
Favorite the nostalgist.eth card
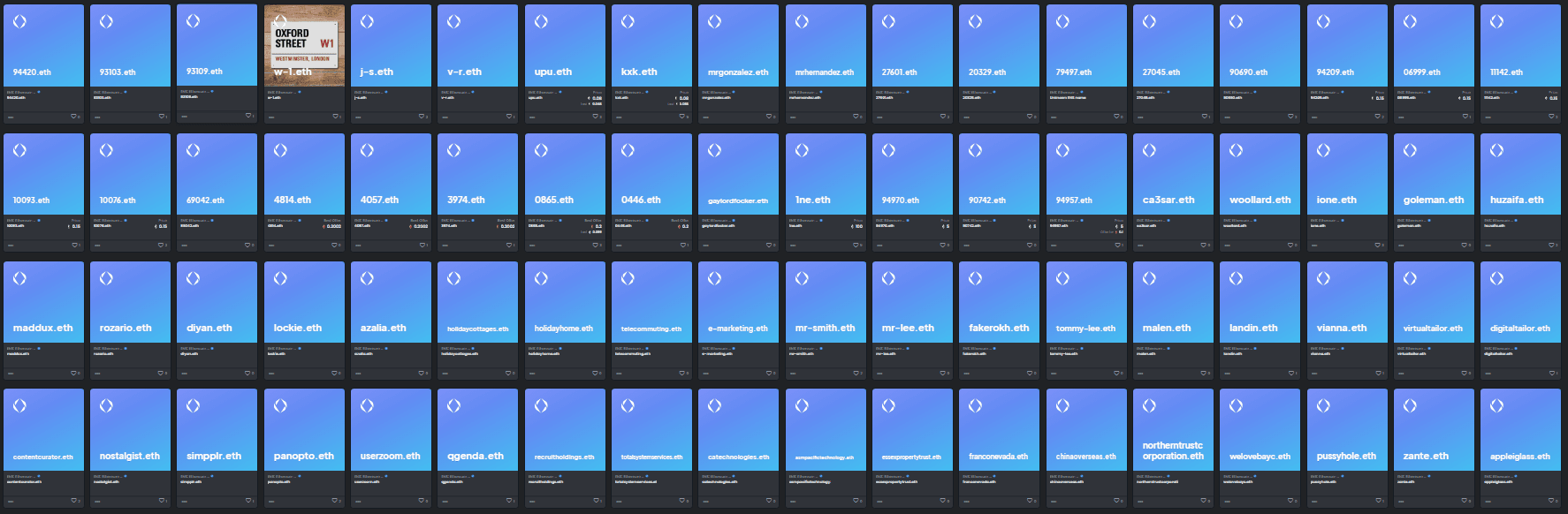point(160,501)
